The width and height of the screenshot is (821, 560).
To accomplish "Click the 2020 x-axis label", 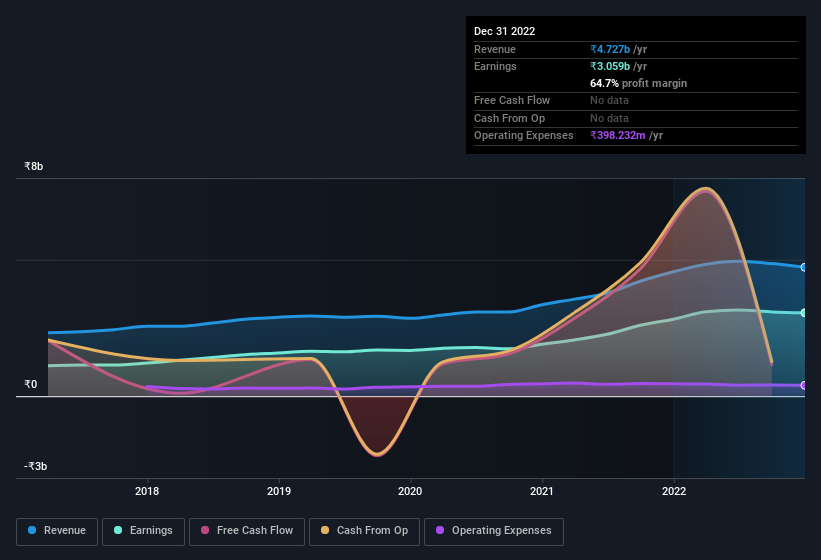I will coord(410,491).
